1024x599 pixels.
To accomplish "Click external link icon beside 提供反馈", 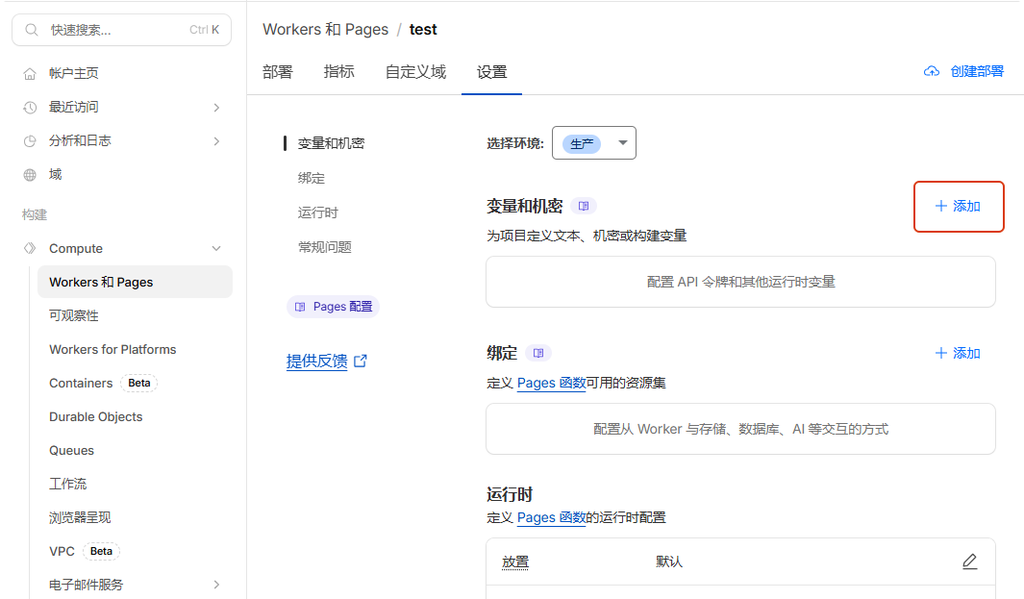I will 360,361.
